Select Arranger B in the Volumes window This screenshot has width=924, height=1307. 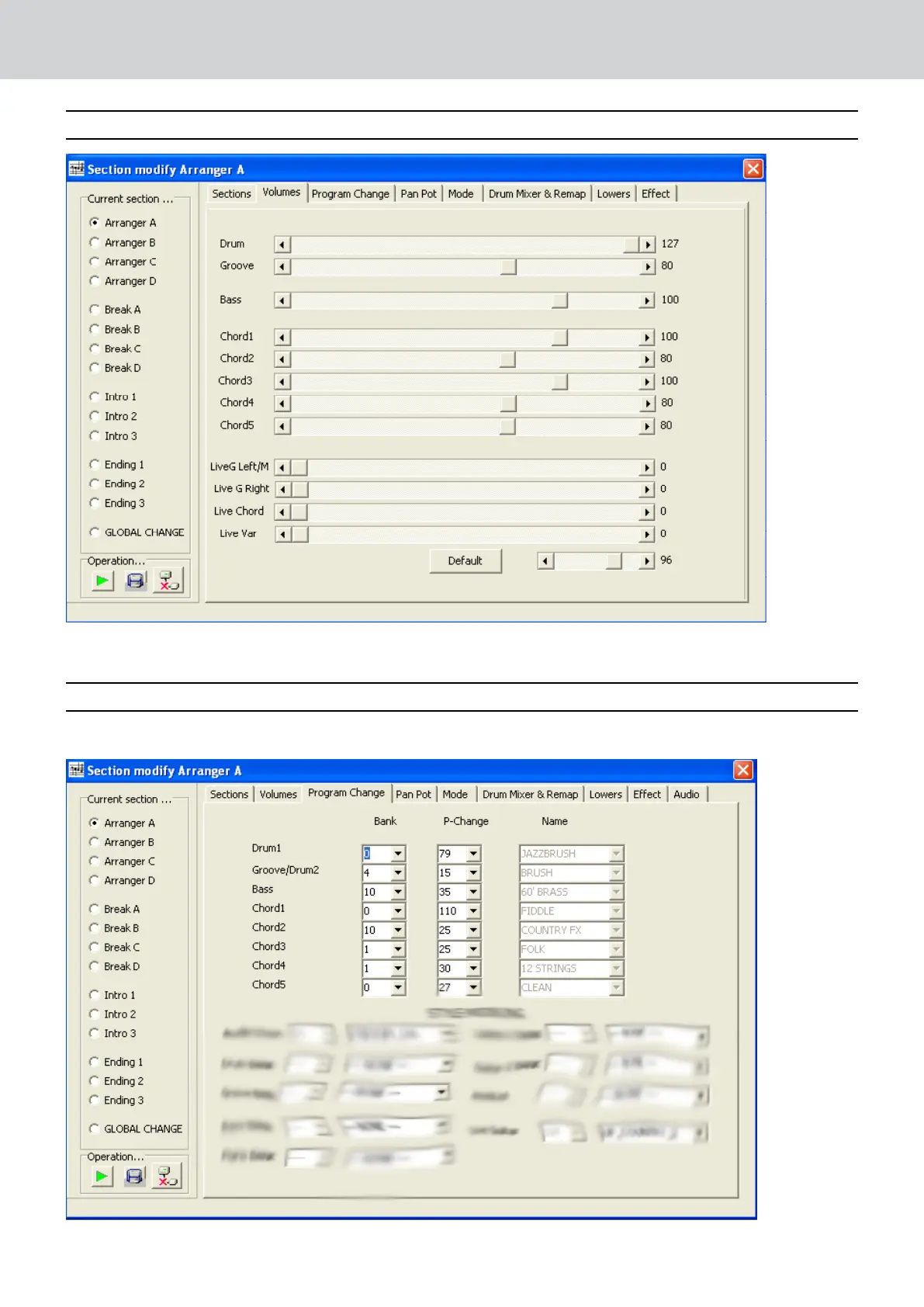[x=123, y=242]
